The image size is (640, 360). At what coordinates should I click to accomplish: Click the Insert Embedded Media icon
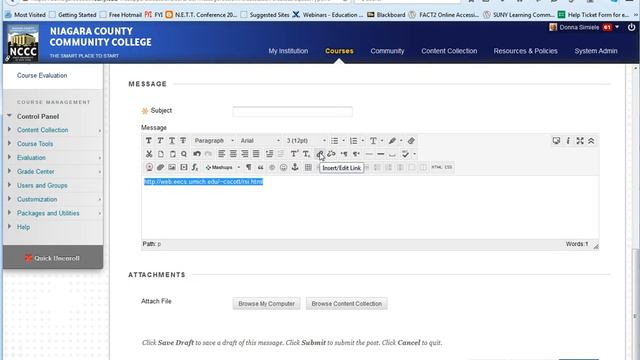184,167
